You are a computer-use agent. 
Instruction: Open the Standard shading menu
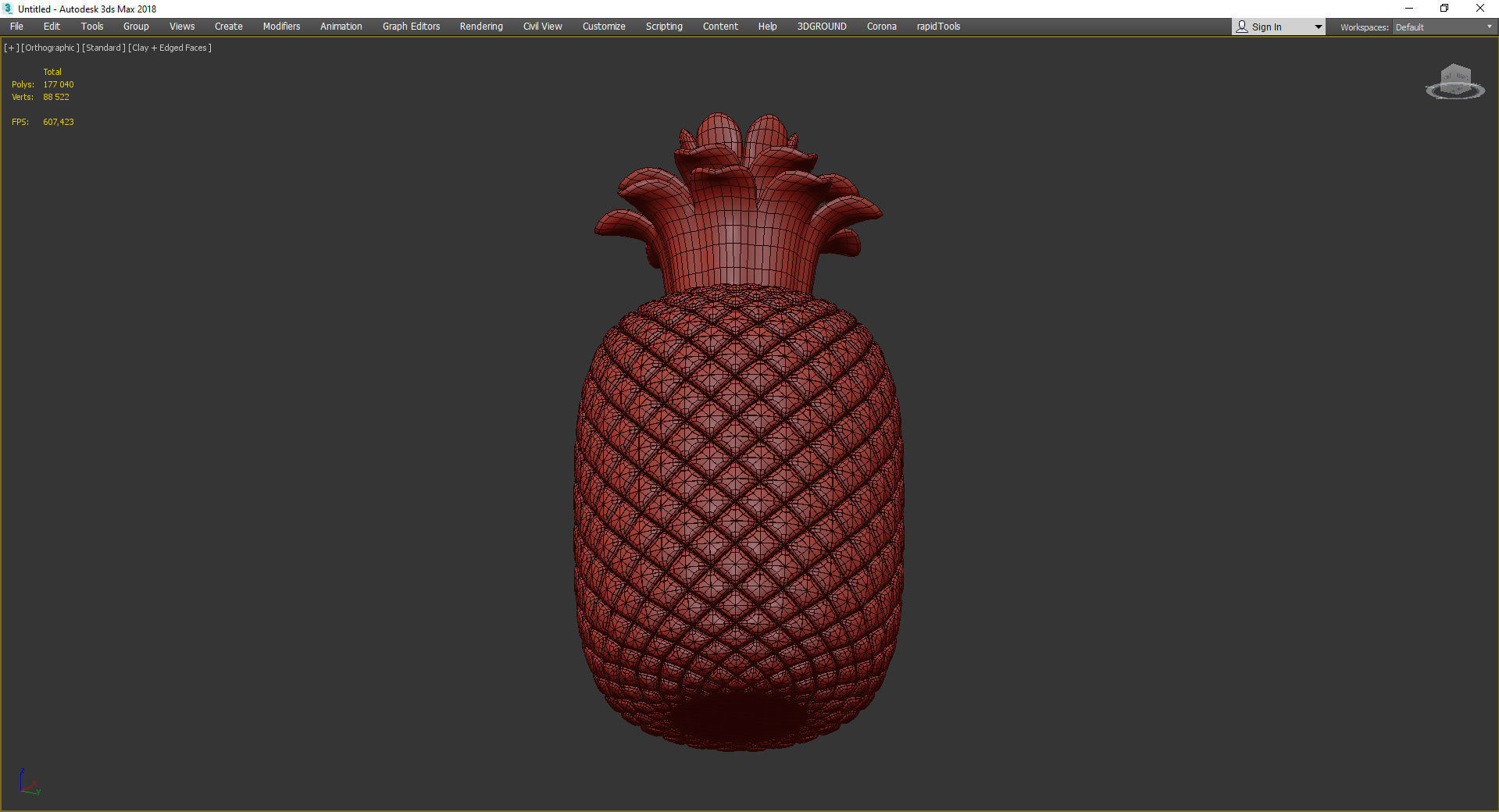point(103,48)
